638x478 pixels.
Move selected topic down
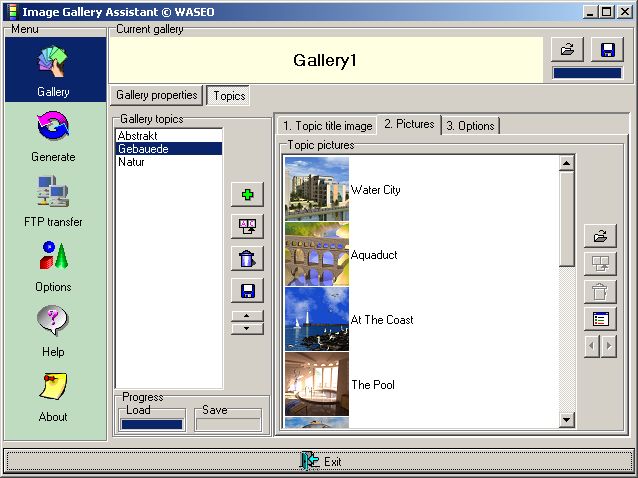tap(247, 329)
